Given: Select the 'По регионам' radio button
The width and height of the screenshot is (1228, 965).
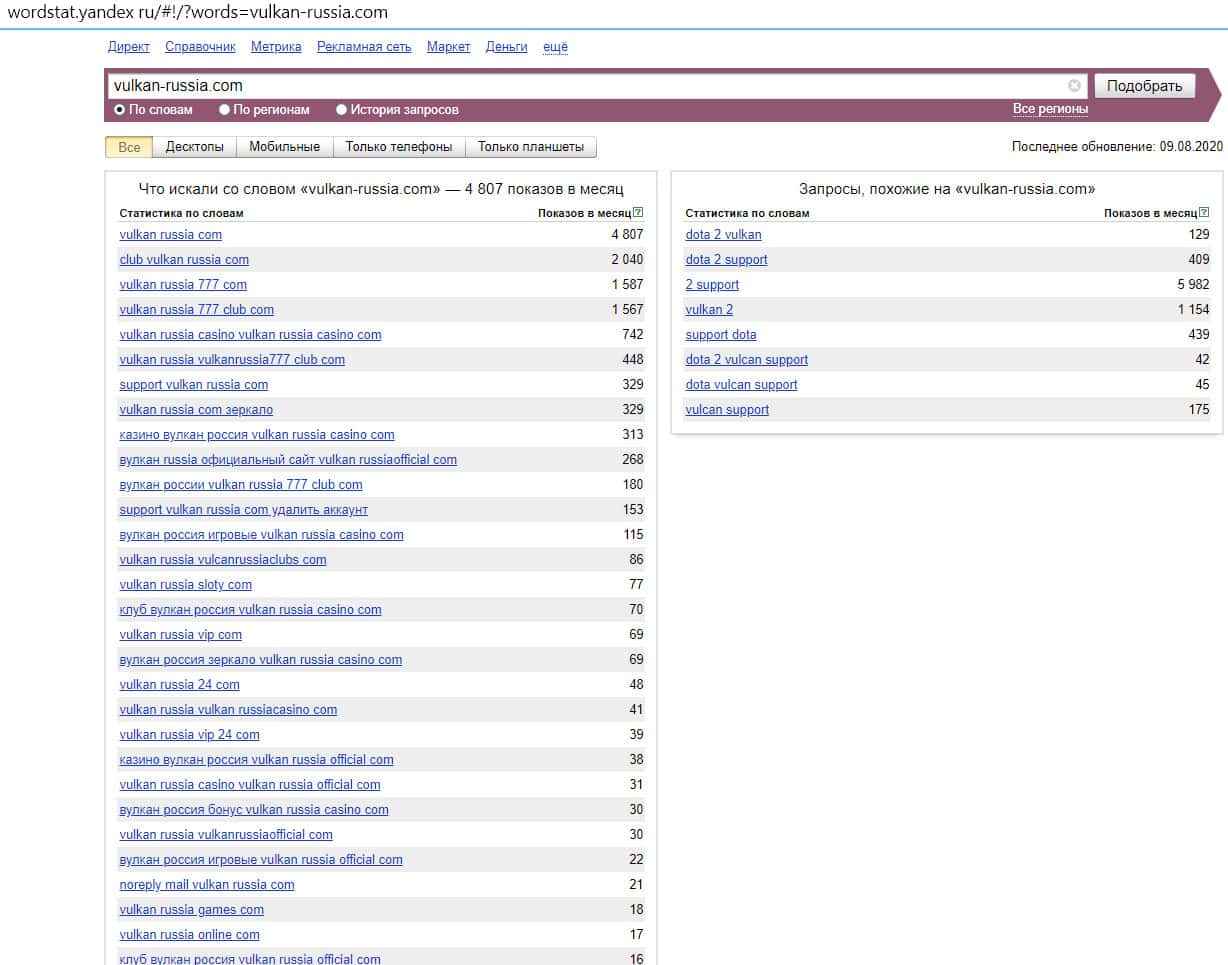Looking at the screenshot, I should pos(225,110).
